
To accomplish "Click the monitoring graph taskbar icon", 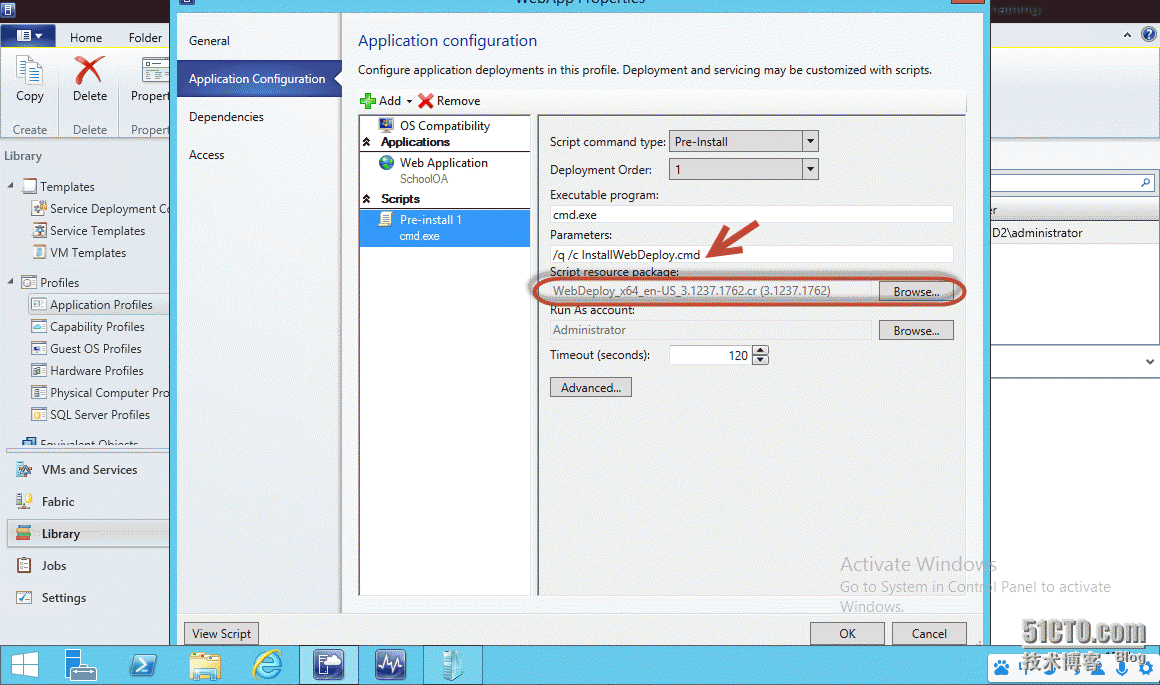I will click(390, 665).
